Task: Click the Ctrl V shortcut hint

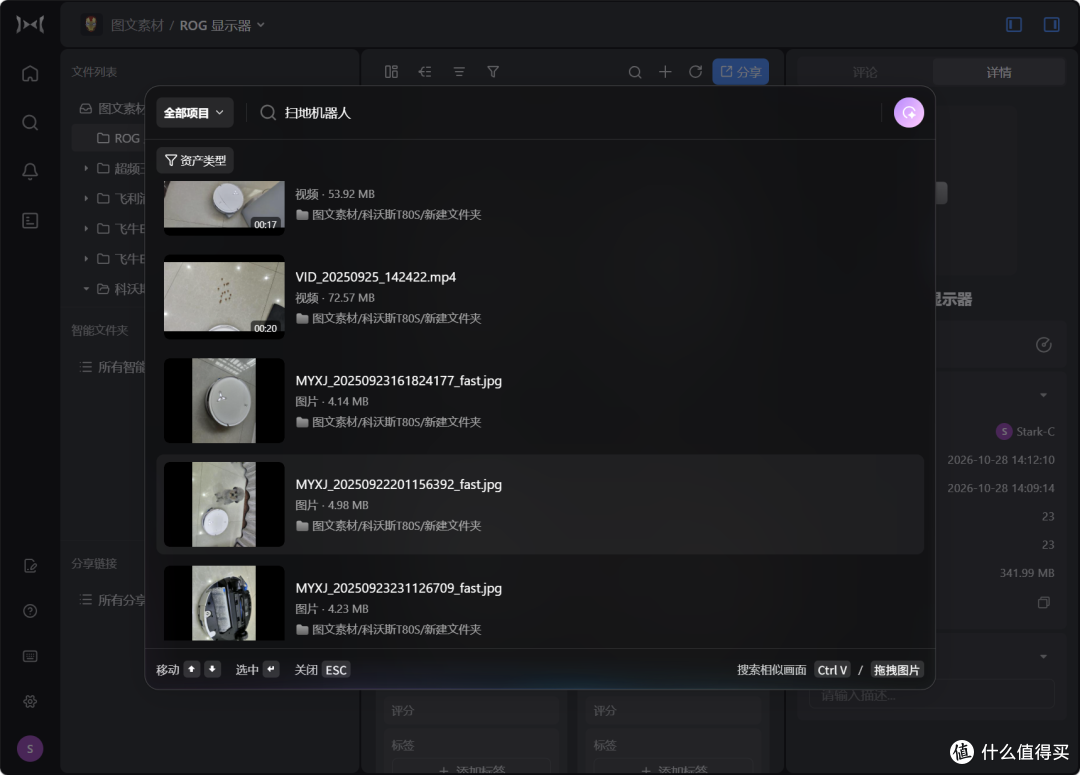Action: 832,670
